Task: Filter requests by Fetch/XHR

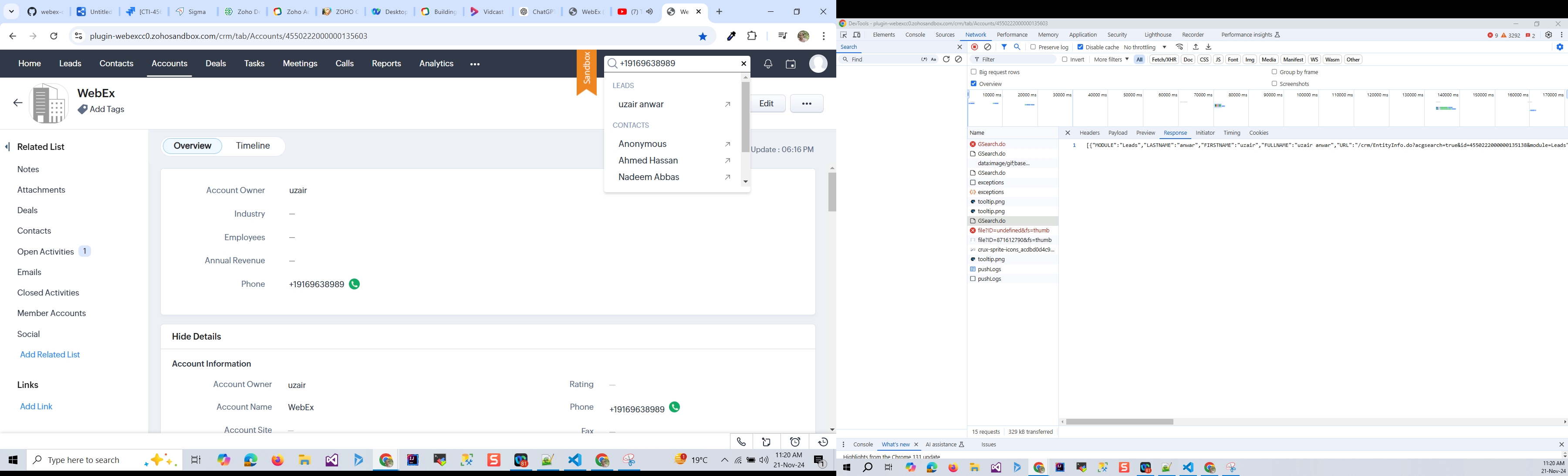Action: click(1163, 60)
